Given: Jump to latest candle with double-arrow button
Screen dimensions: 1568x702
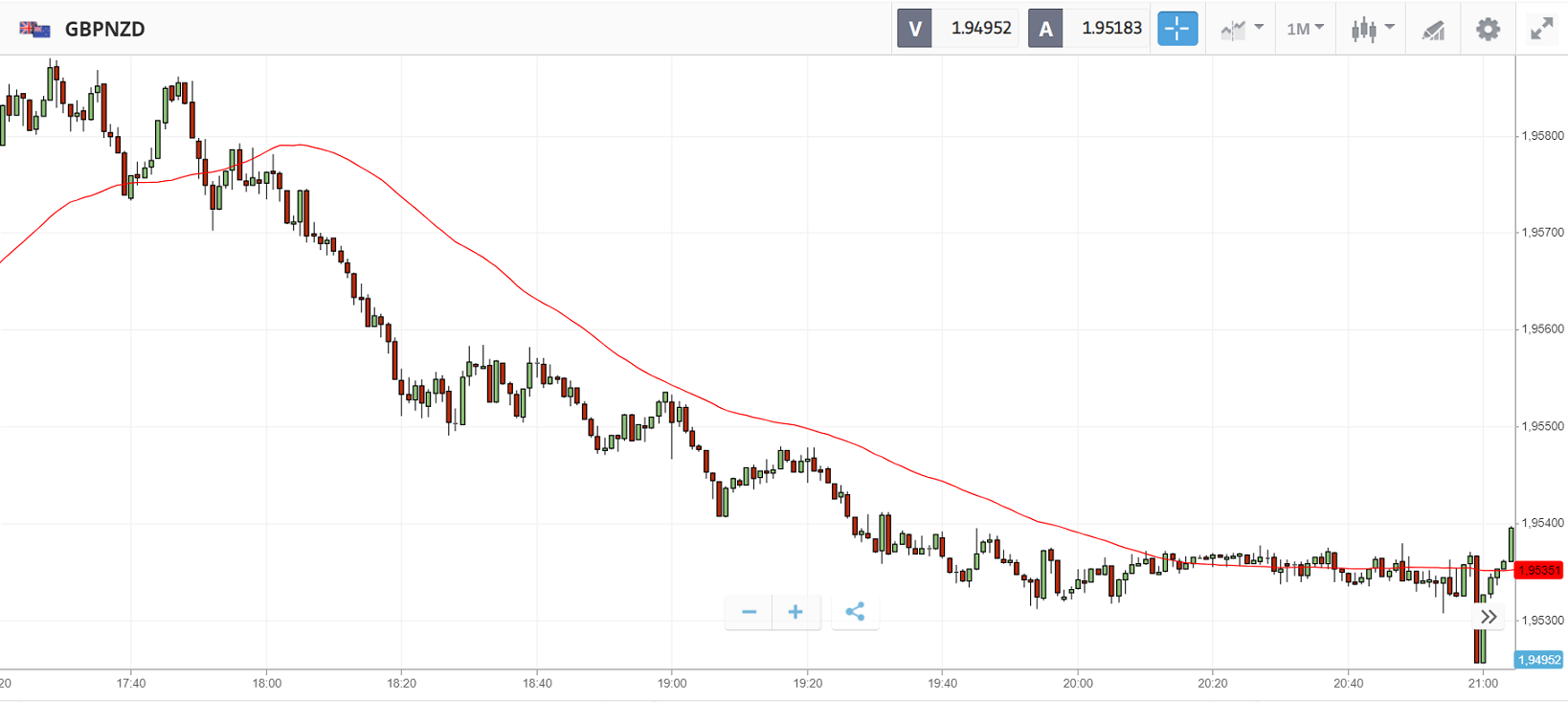Looking at the screenshot, I should coord(1489,617).
